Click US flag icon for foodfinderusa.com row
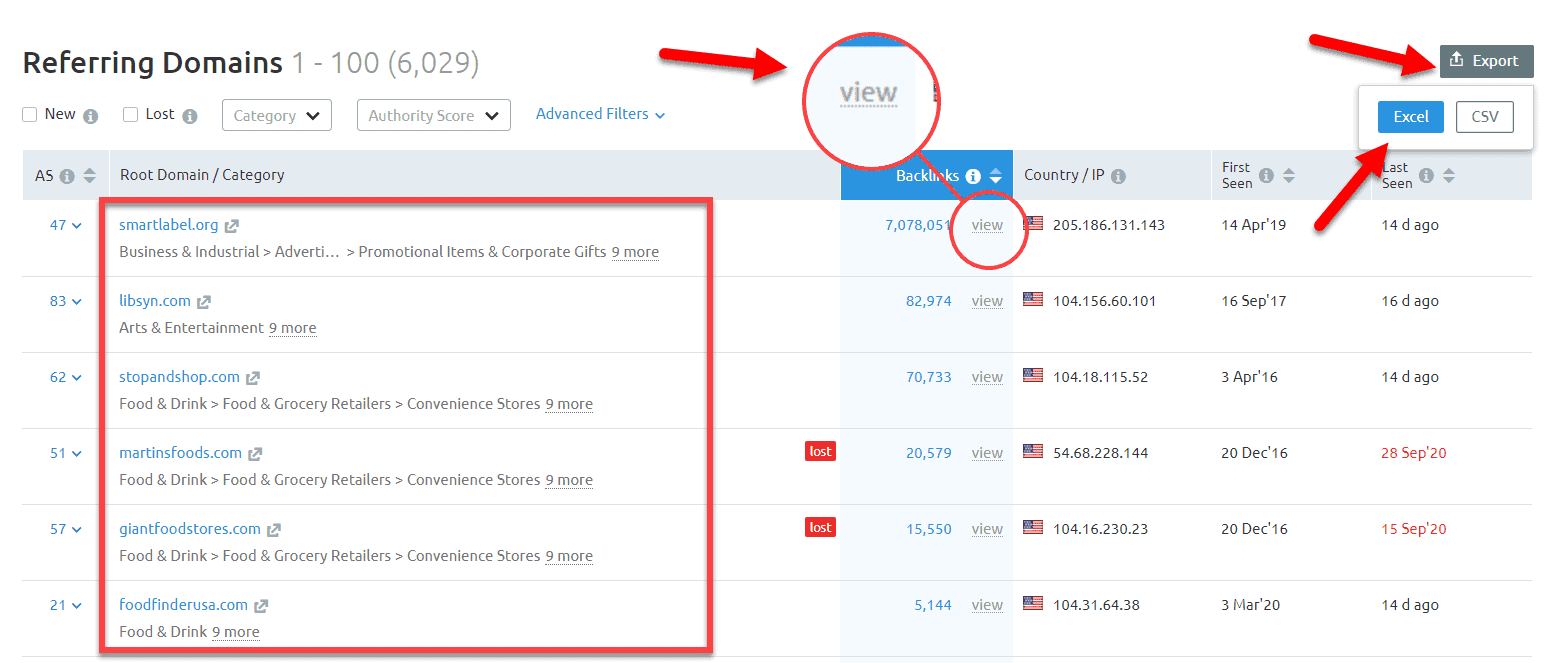Viewport: 1554px width, 663px height. pos(1033,604)
